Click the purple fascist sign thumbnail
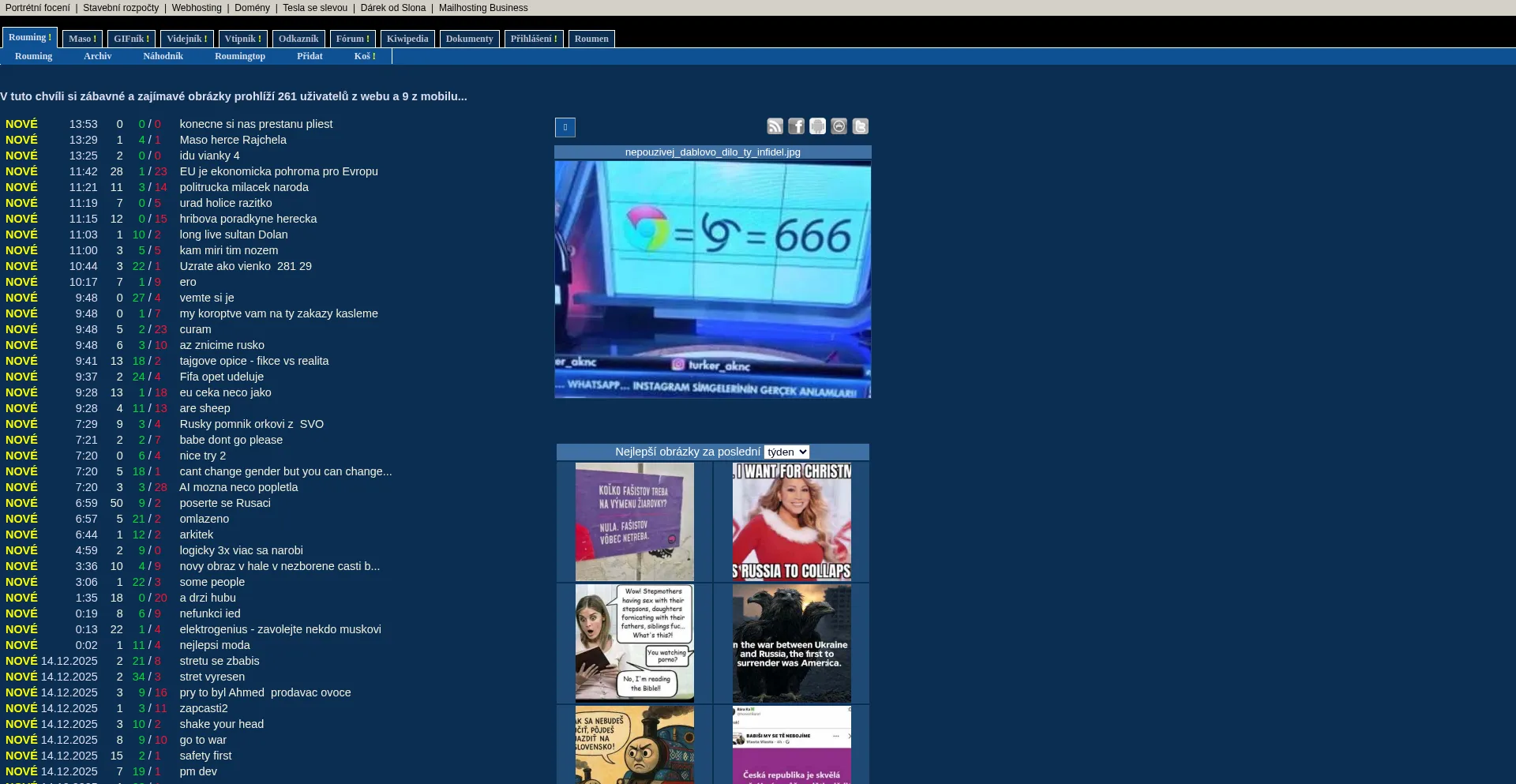1516x784 pixels. 634,522
